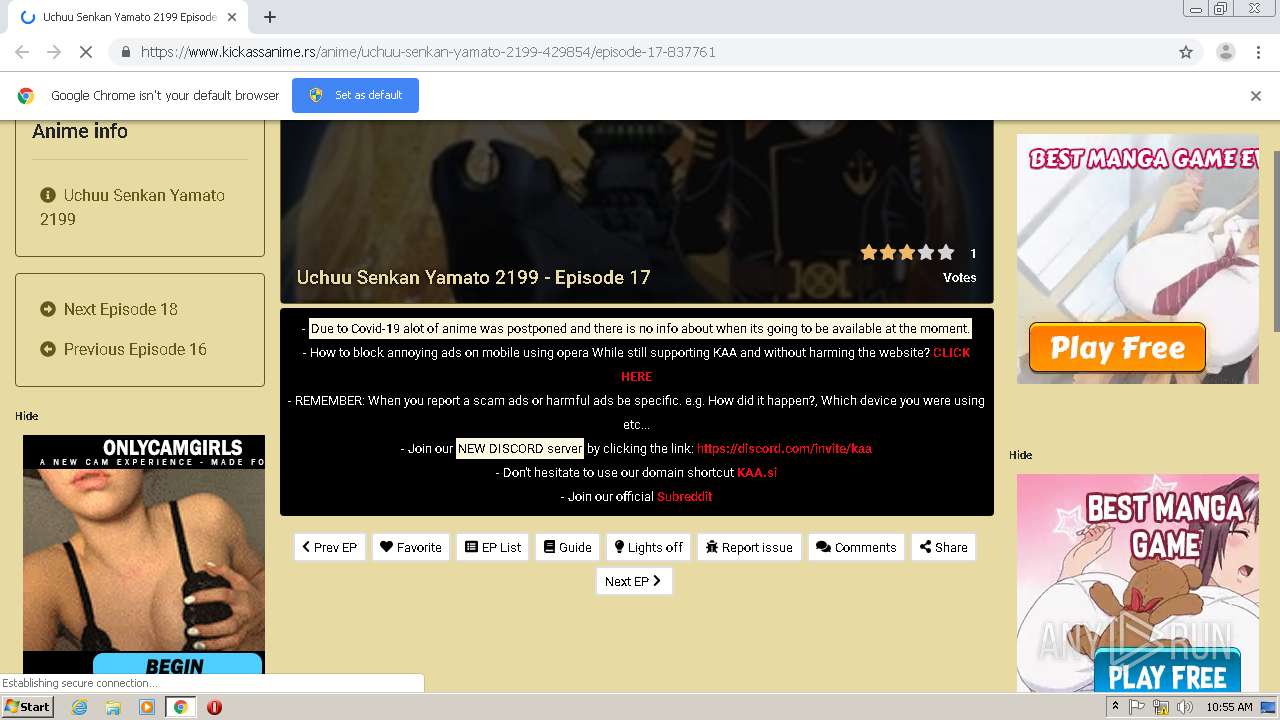
Task: Add episode to Favorite
Action: tap(411, 547)
